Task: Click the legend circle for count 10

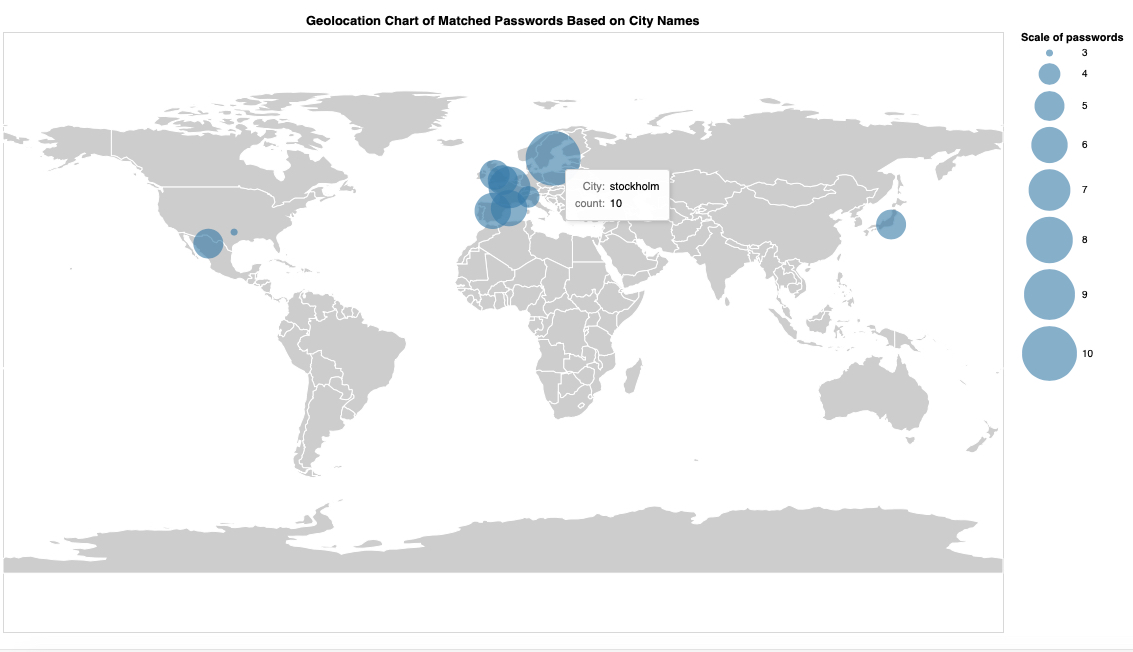Action: tap(1049, 354)
